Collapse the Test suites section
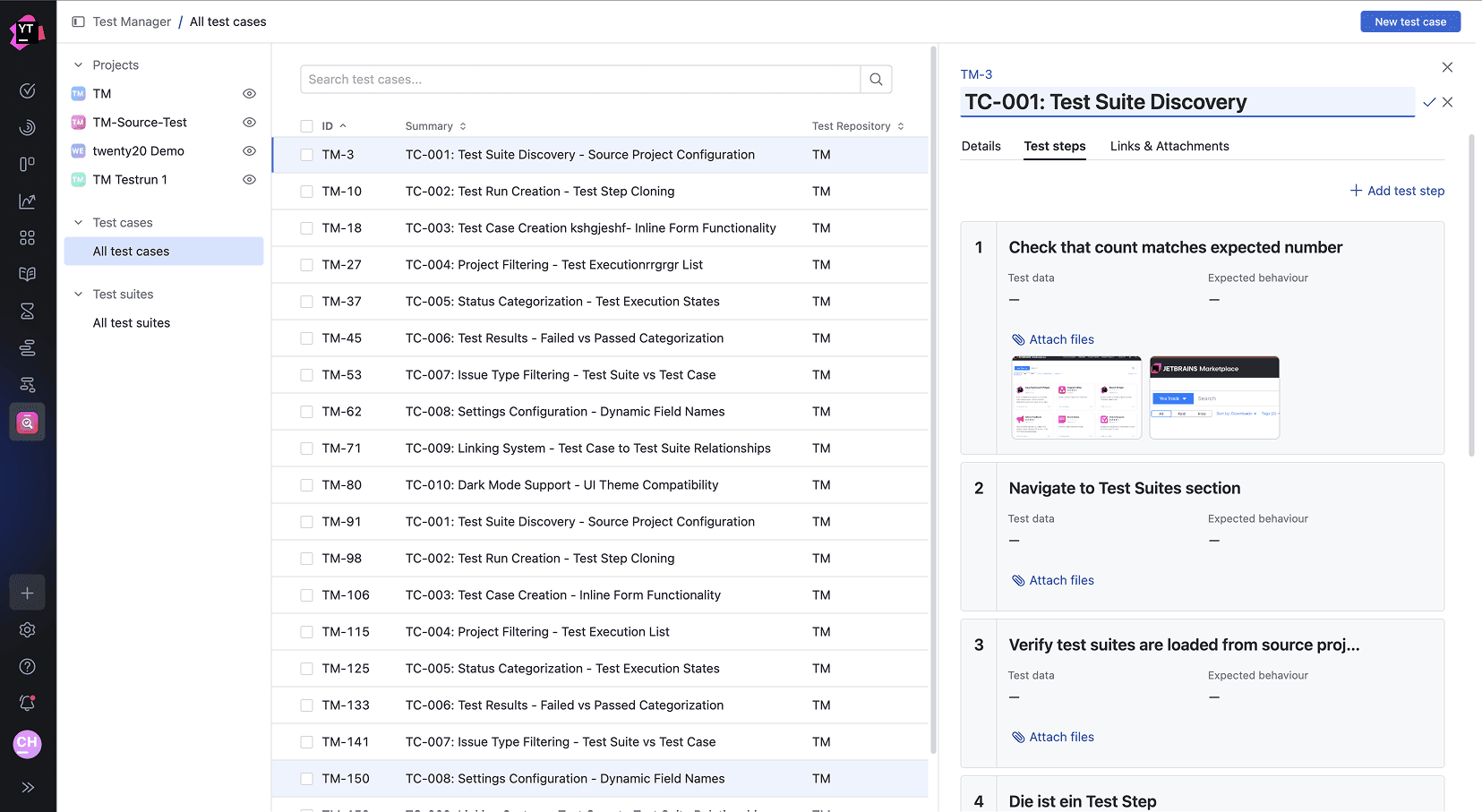This screenshot has height=812, width=1482. (77, 294)
